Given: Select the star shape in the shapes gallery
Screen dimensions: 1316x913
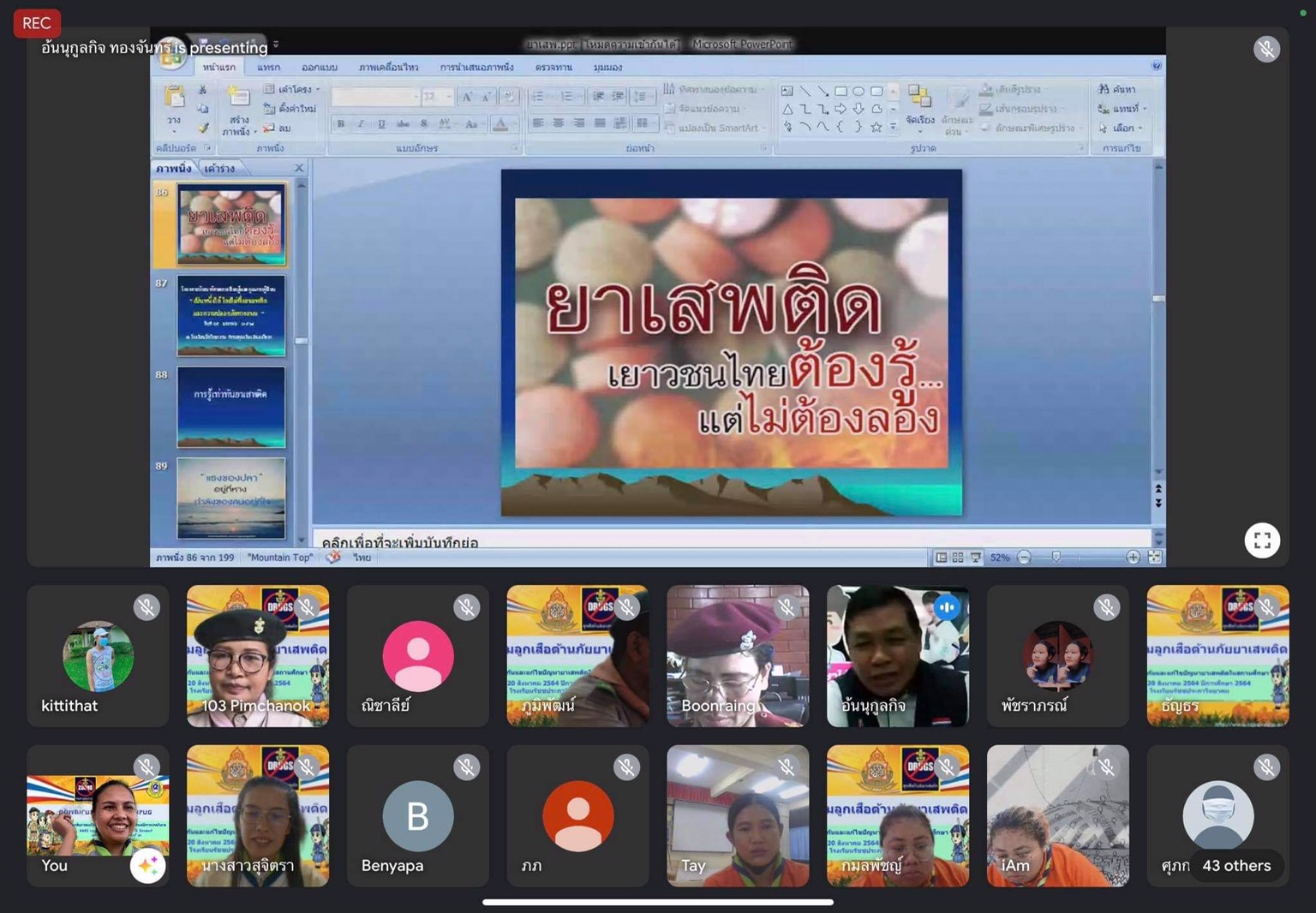Looking at the screenshot, I should [876, 128].
